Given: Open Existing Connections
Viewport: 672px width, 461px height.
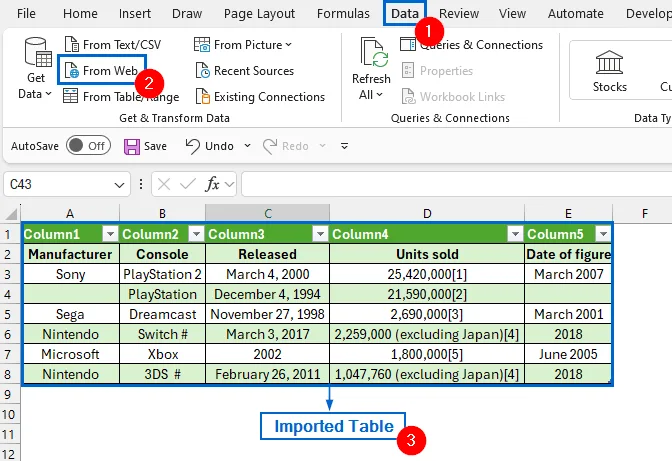Looking at the screenshot, I should (x=260, y=97).
